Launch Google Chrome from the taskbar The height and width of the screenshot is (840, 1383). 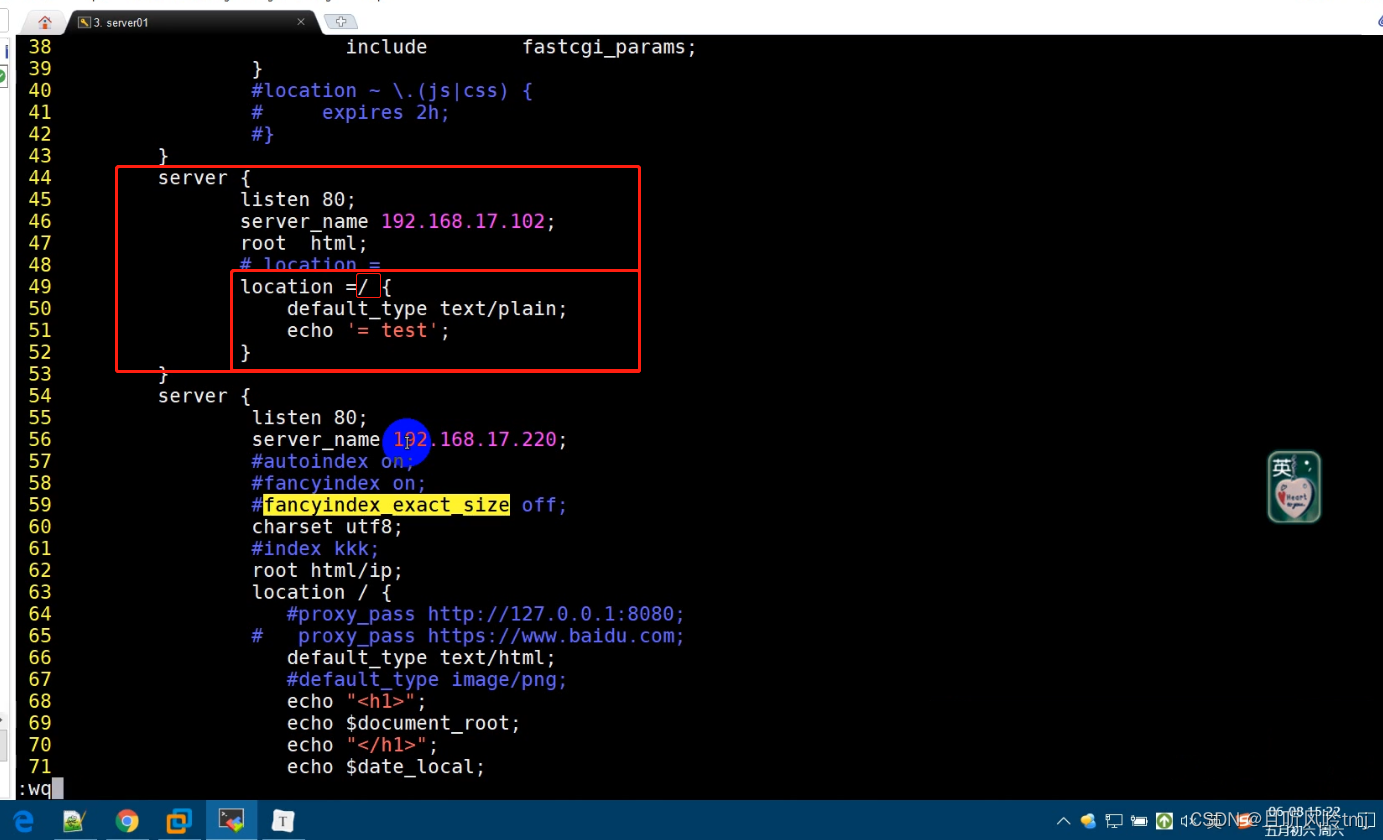coord(127,821)
